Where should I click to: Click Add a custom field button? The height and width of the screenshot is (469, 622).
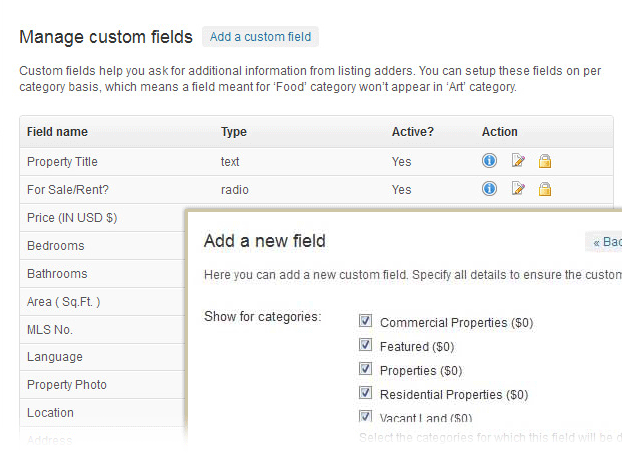click(260, 37)
